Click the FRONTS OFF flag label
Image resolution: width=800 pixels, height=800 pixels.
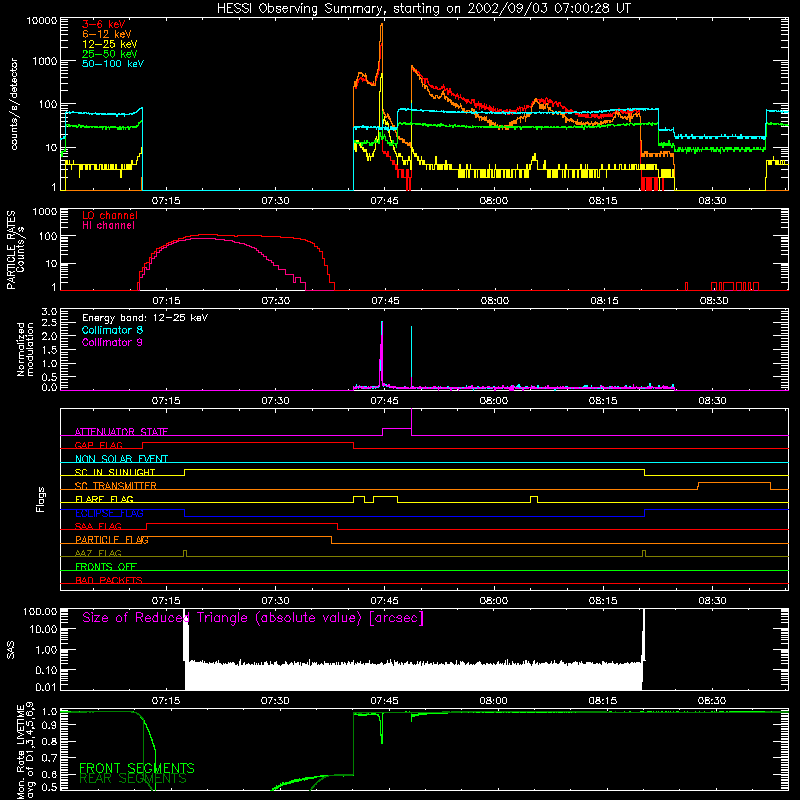tap(106, 566)
